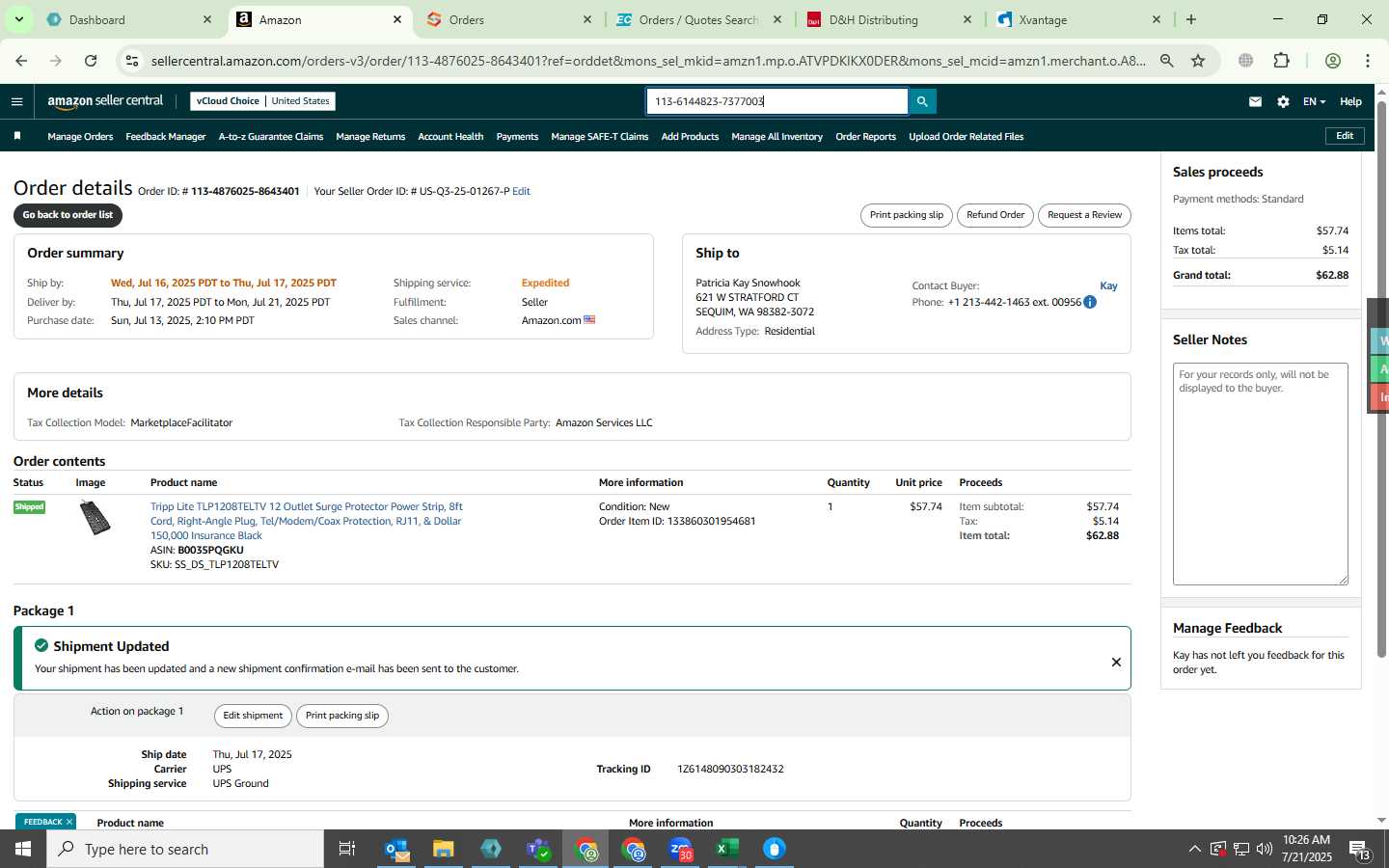Click the Amazon Seller Central logo
Image resolution: width=1389 pixels, height=868 pixels.
[105, 101]
